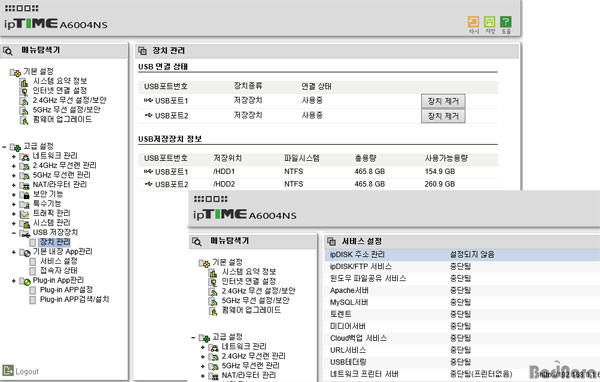
Task: Open the USB테더링 service row
Action: [463, 362]
